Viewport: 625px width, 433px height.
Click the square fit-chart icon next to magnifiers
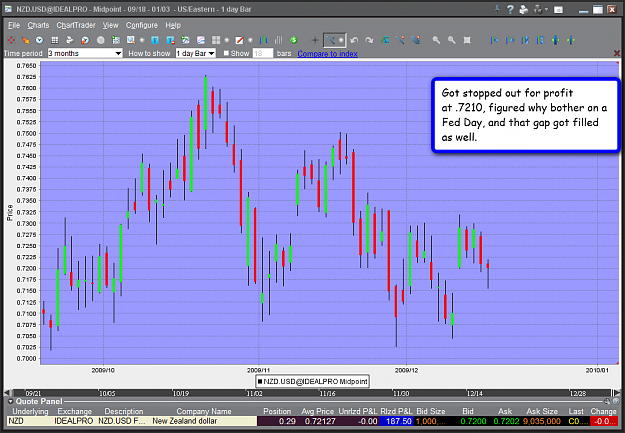click(467, 40)
